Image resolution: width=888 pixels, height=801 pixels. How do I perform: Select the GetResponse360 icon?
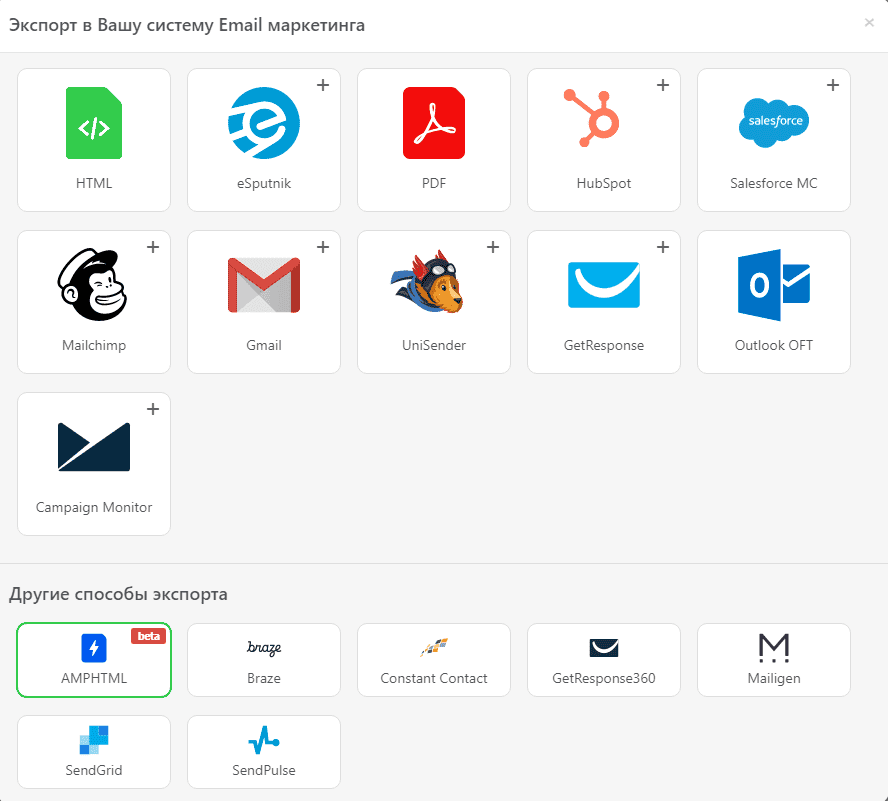pyautogui.click(x=603, y=660)
